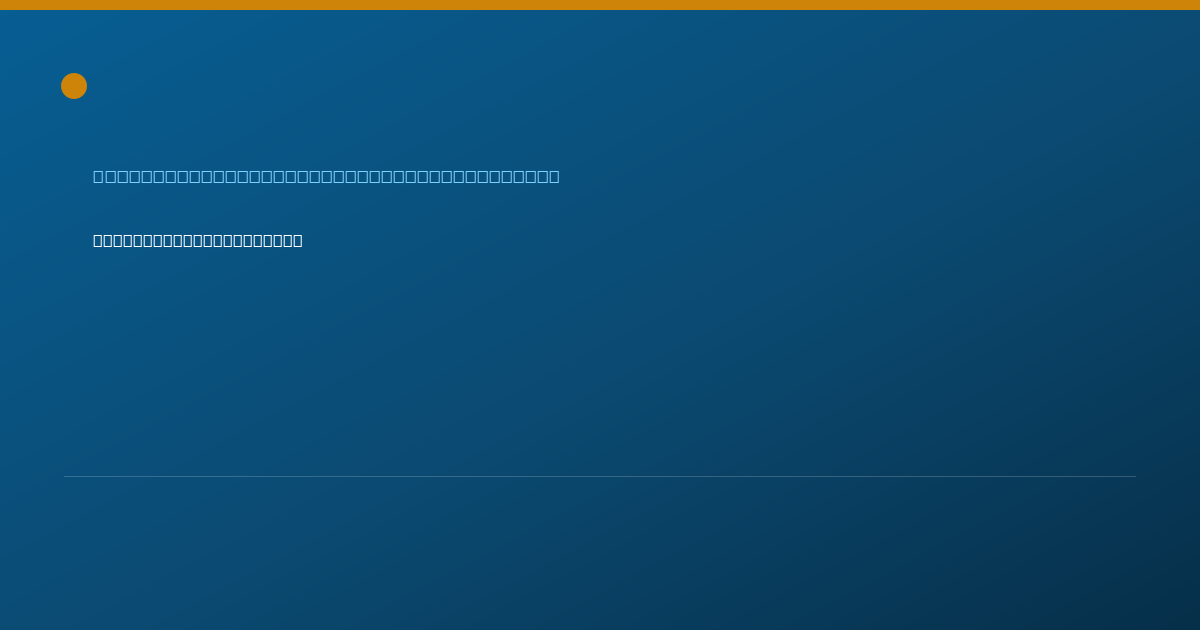Click the left end of the divider line
Screen dimensions: 1200x630
(x=66, y=476)
